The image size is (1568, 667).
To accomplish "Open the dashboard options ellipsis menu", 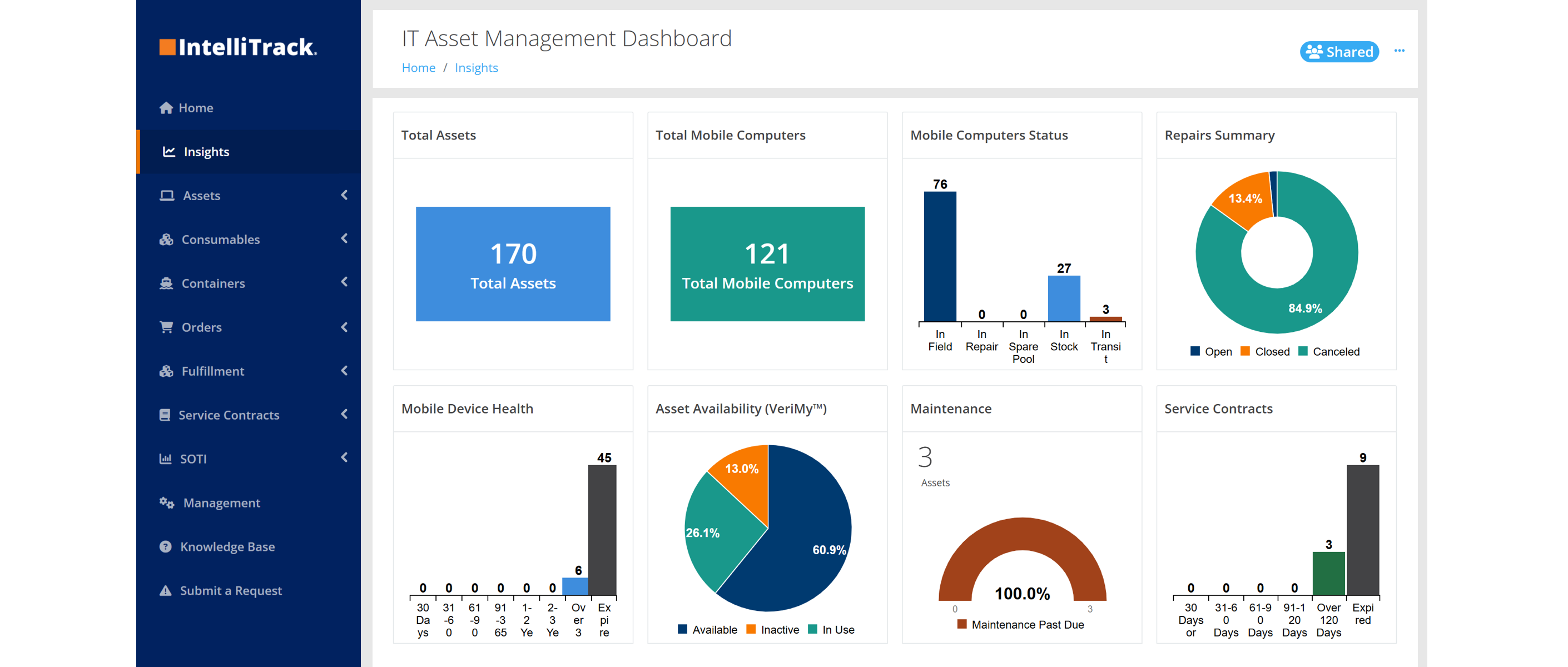I will click(1400, 51).
